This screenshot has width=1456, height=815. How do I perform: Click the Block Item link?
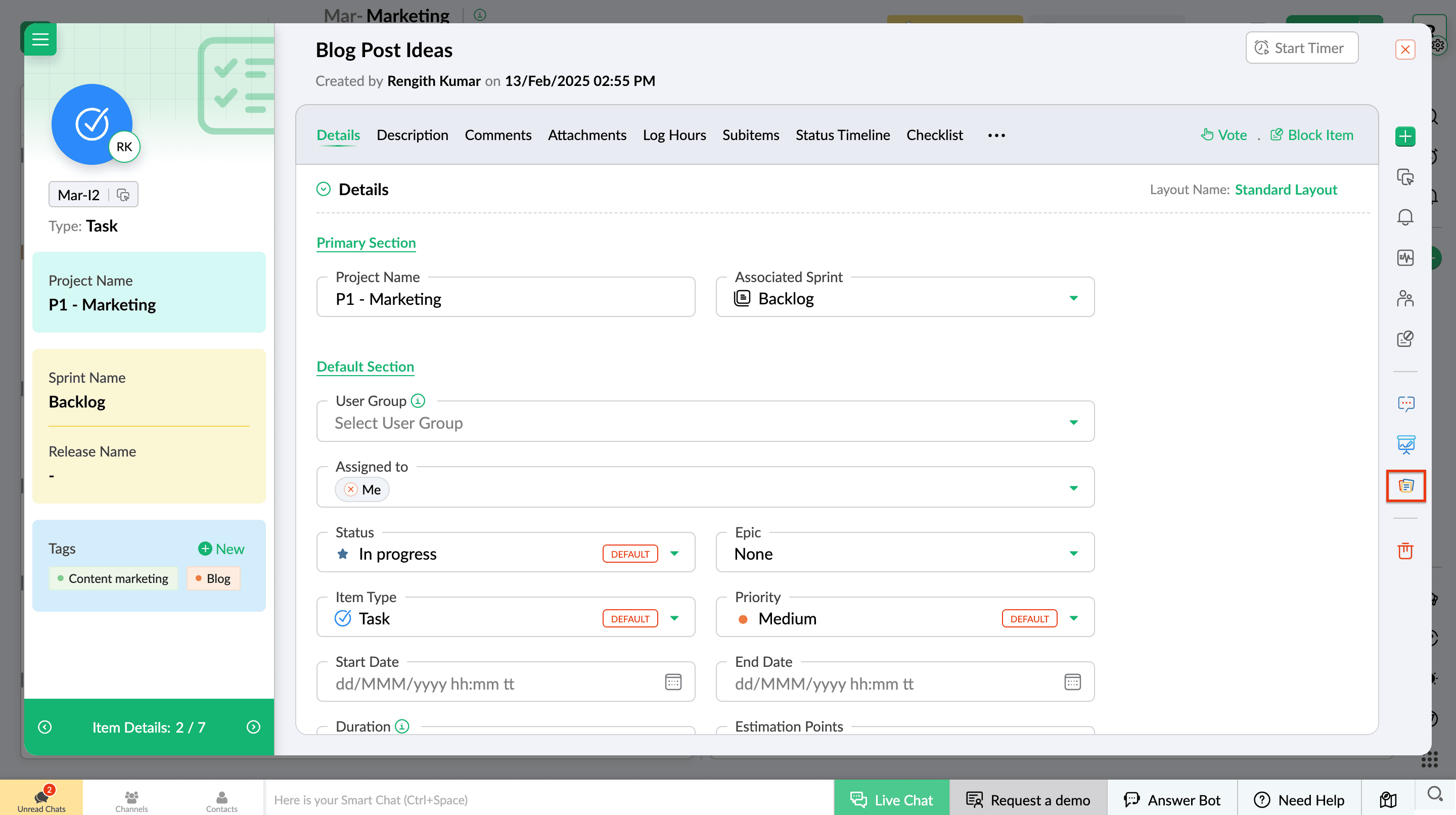click(1312, 135)
